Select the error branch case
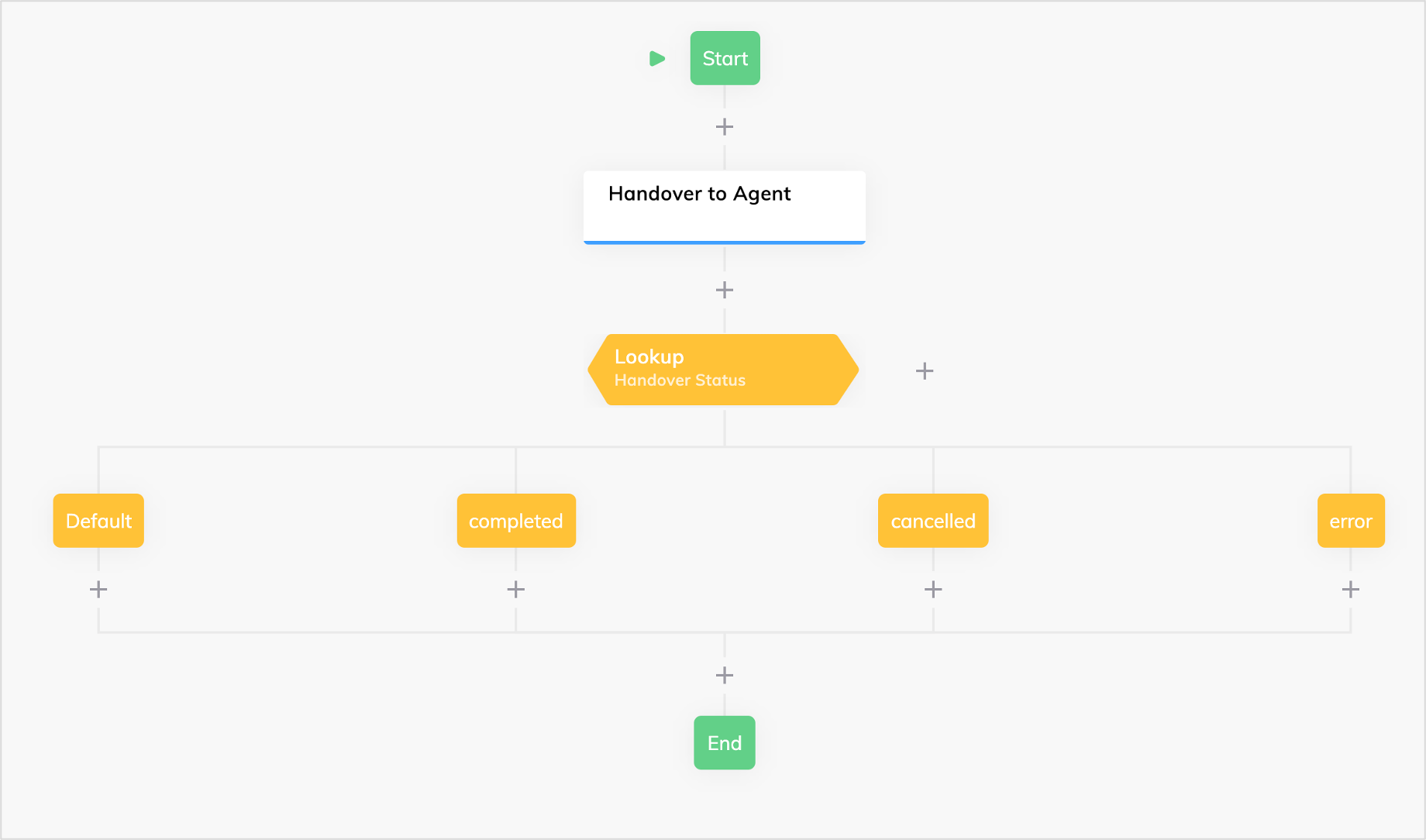 1351,521
